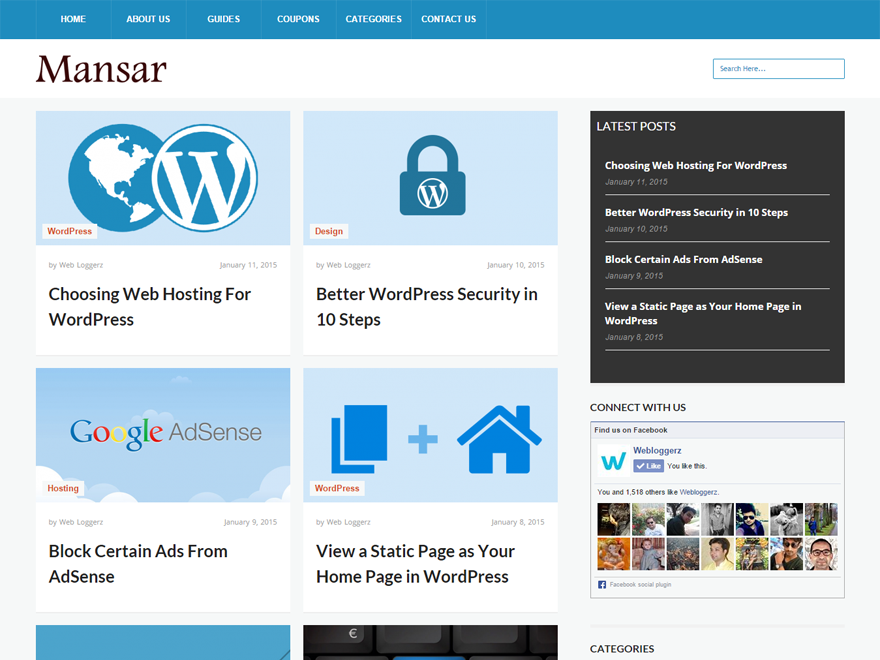Open the Coupons section
880x660 pixels.
[x=297, y=19]
